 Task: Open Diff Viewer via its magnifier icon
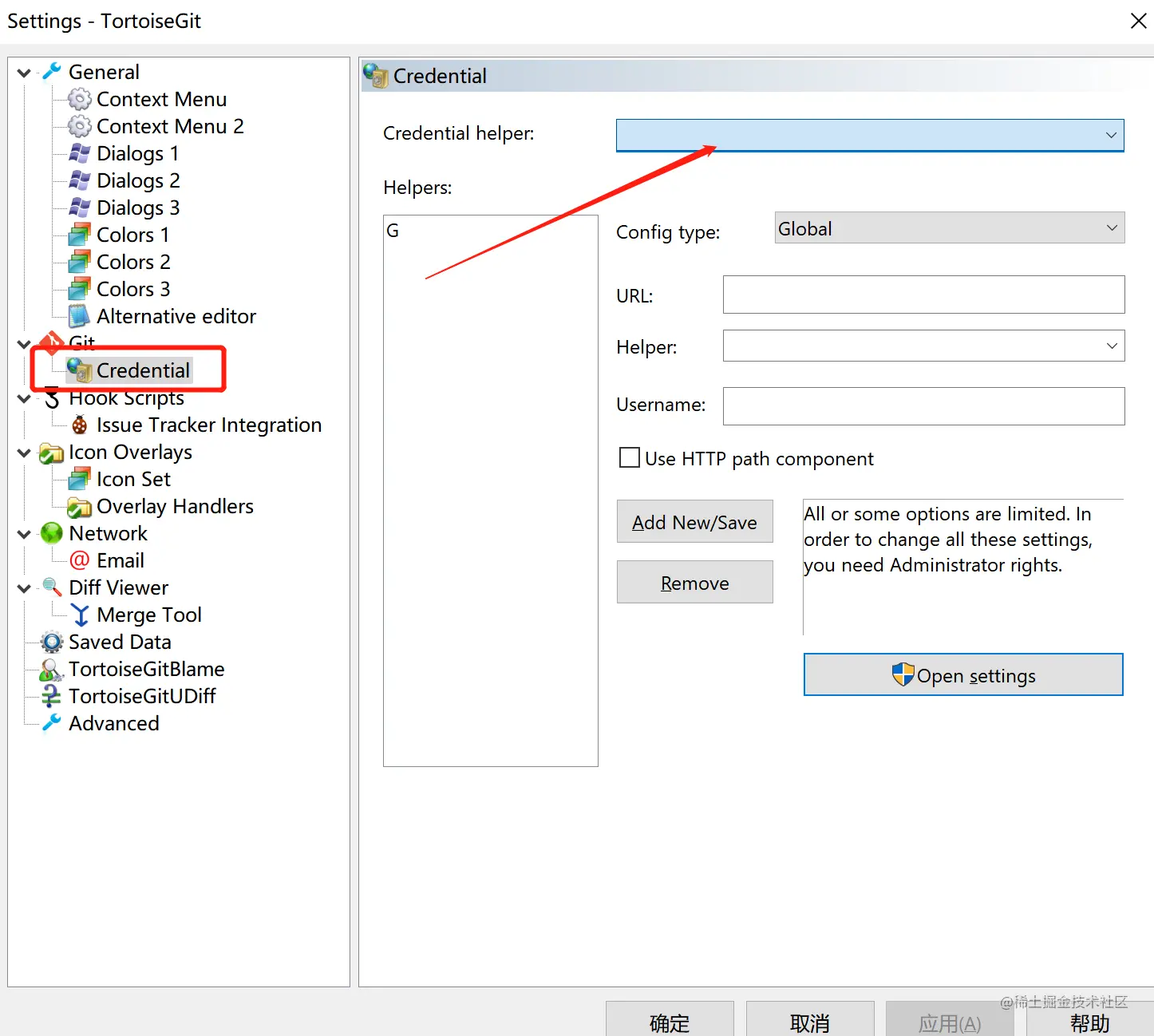point(52,587)
